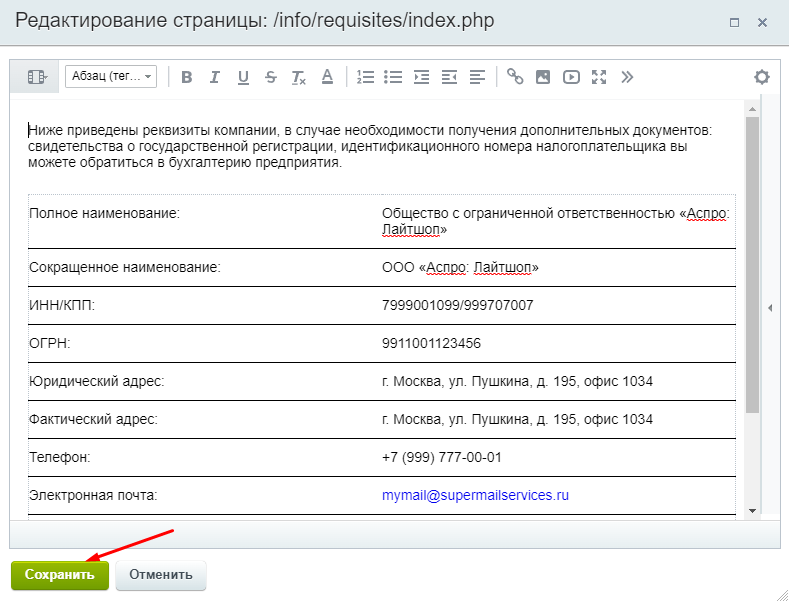The height and width of the screenshot is (602, 789).
Task: Insert a video
Action: [x=571, y=77]
